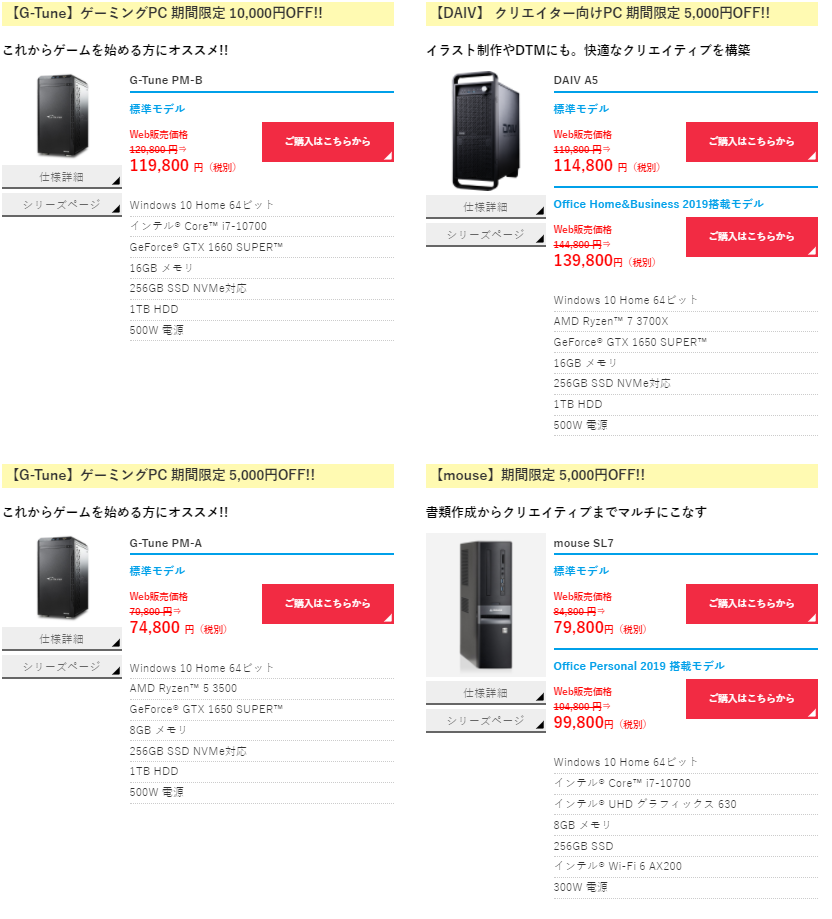This screenshot has height=919, width=832.
Task: Buy DAIV A5 Office Home&Business model
Action: tap(752, 236)
